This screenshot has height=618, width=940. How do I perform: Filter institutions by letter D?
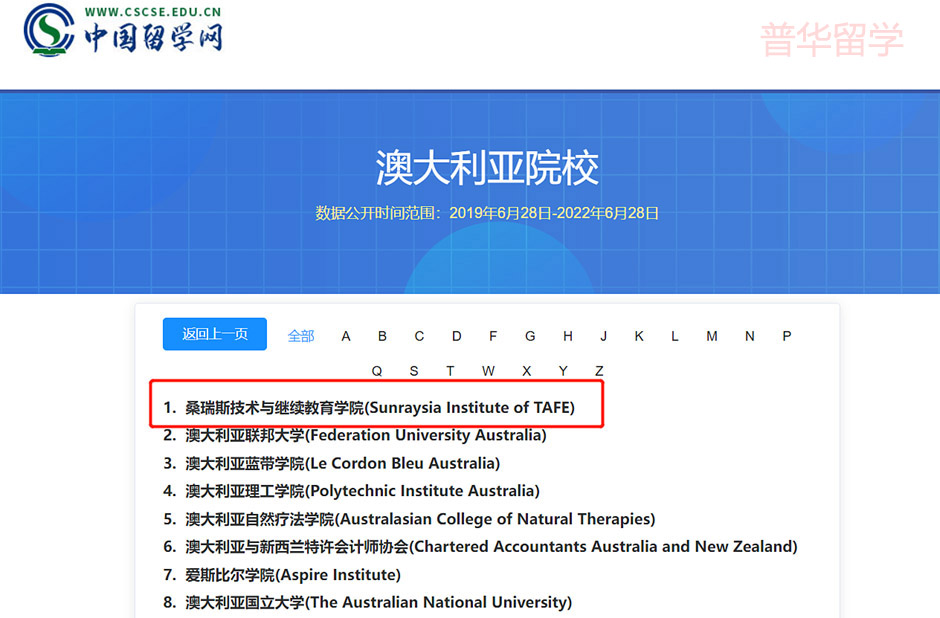[457, 336]
